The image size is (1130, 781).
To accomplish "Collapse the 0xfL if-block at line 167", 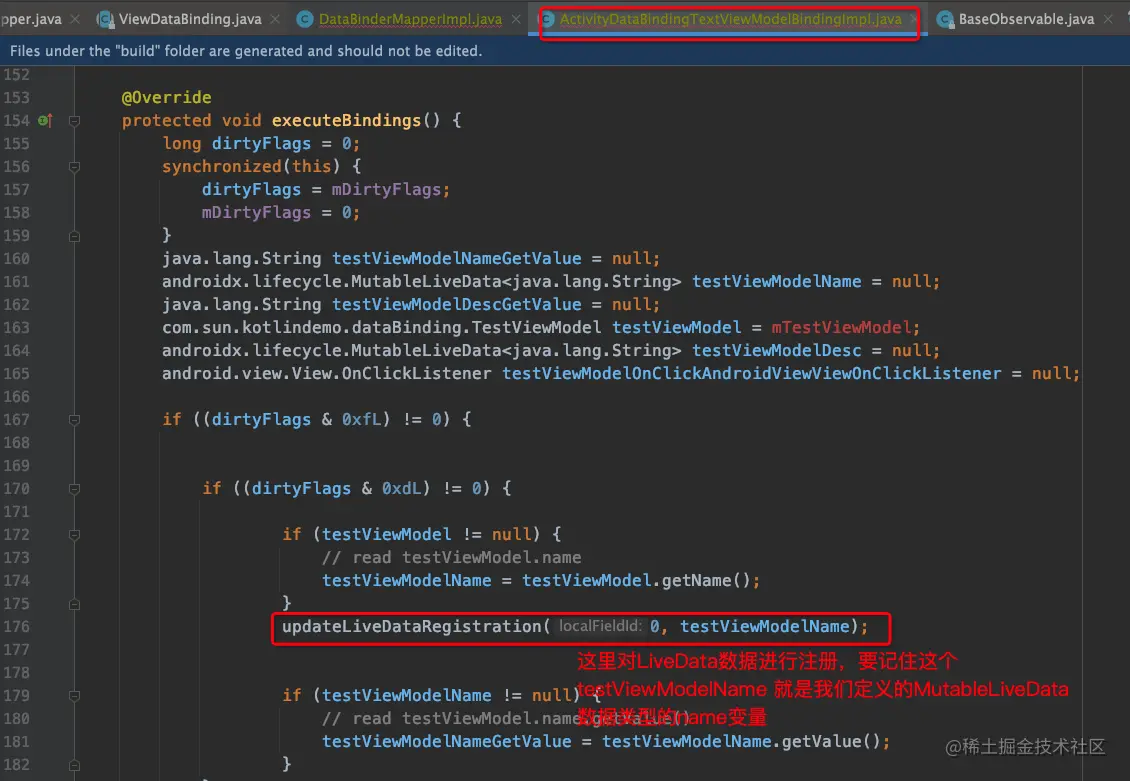I will [x=74, y=419].
